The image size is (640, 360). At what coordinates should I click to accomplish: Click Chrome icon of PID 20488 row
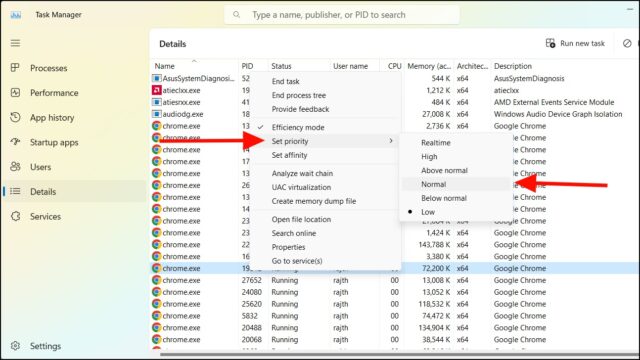pos(156,327)
